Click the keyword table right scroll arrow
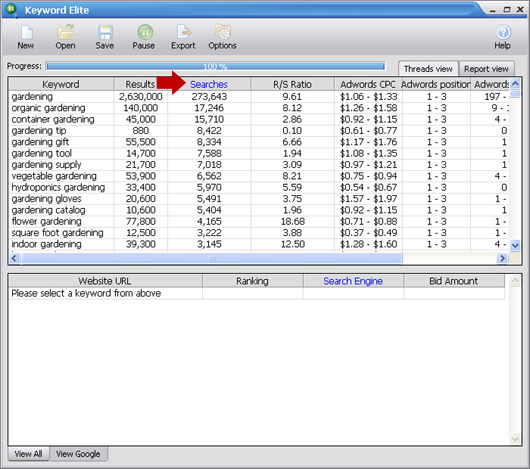The image size is (530, 469). (x=502, y=258)
